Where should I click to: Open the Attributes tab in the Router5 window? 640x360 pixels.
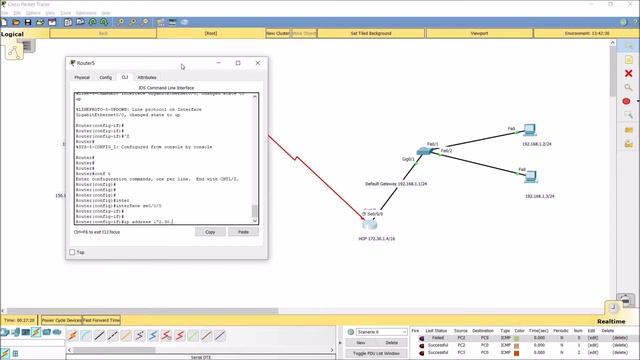pyautogui.click(x=147, y=77)
